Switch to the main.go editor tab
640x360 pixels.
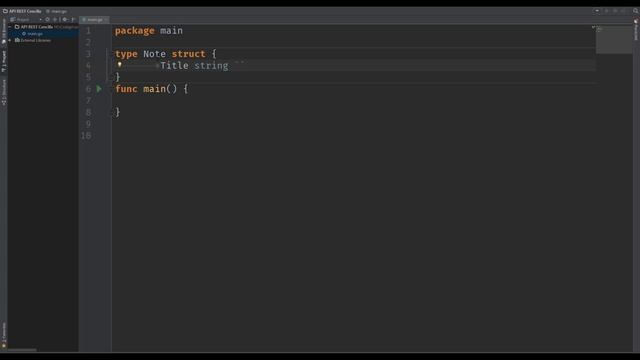93,20
